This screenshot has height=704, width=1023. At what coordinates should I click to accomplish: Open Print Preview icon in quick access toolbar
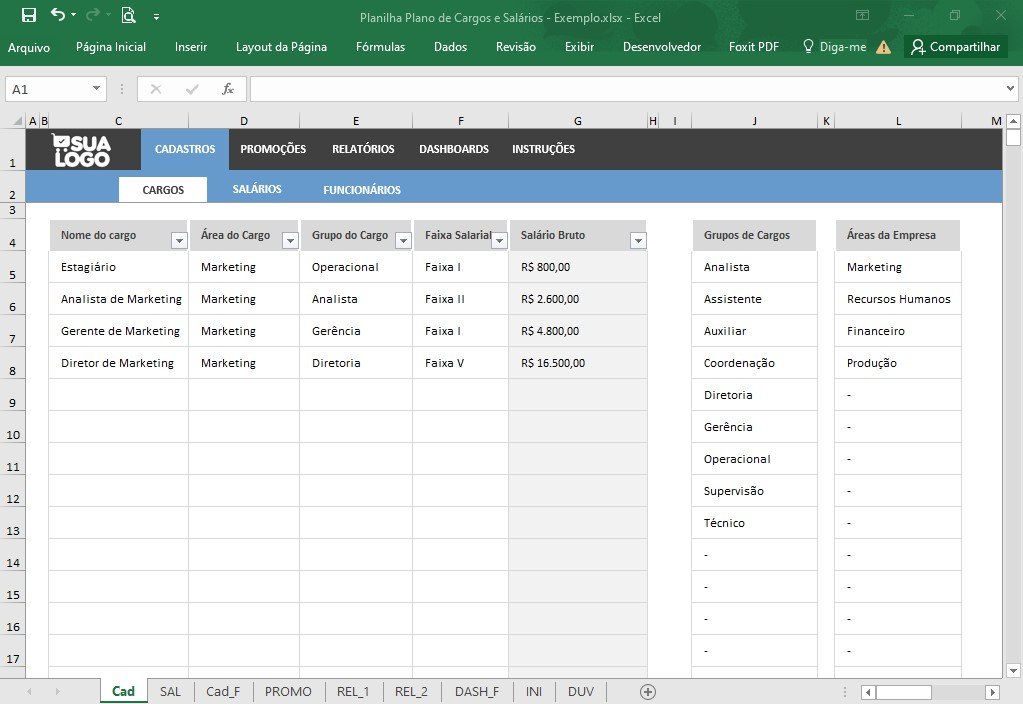coord(129,15)
